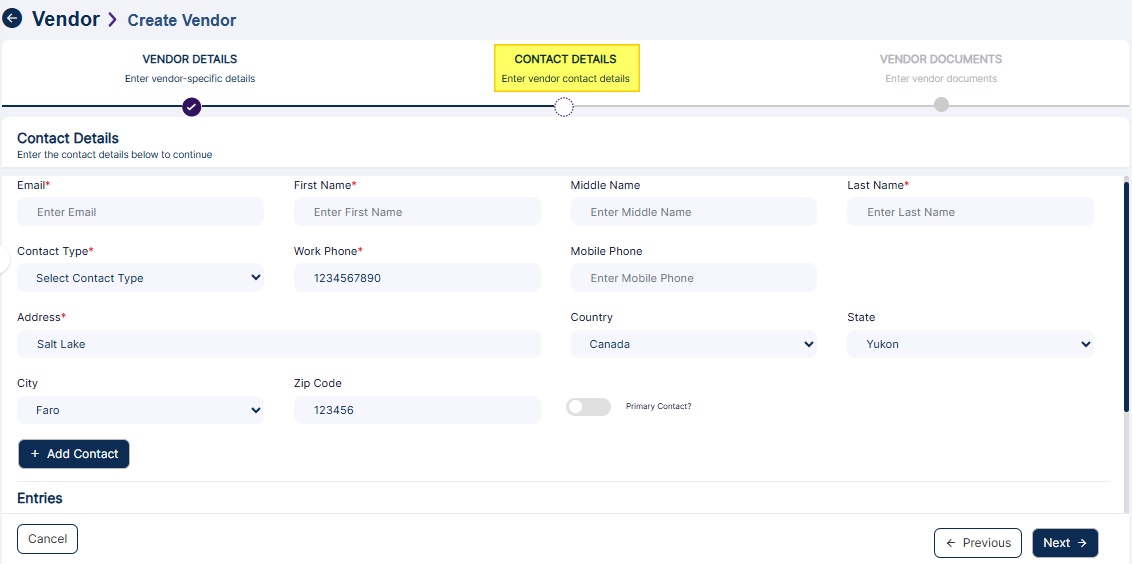The image size is (1132, 564).
Task: Proceed with the Next button
Action: pyautogui.click(x=1065, y=543)
